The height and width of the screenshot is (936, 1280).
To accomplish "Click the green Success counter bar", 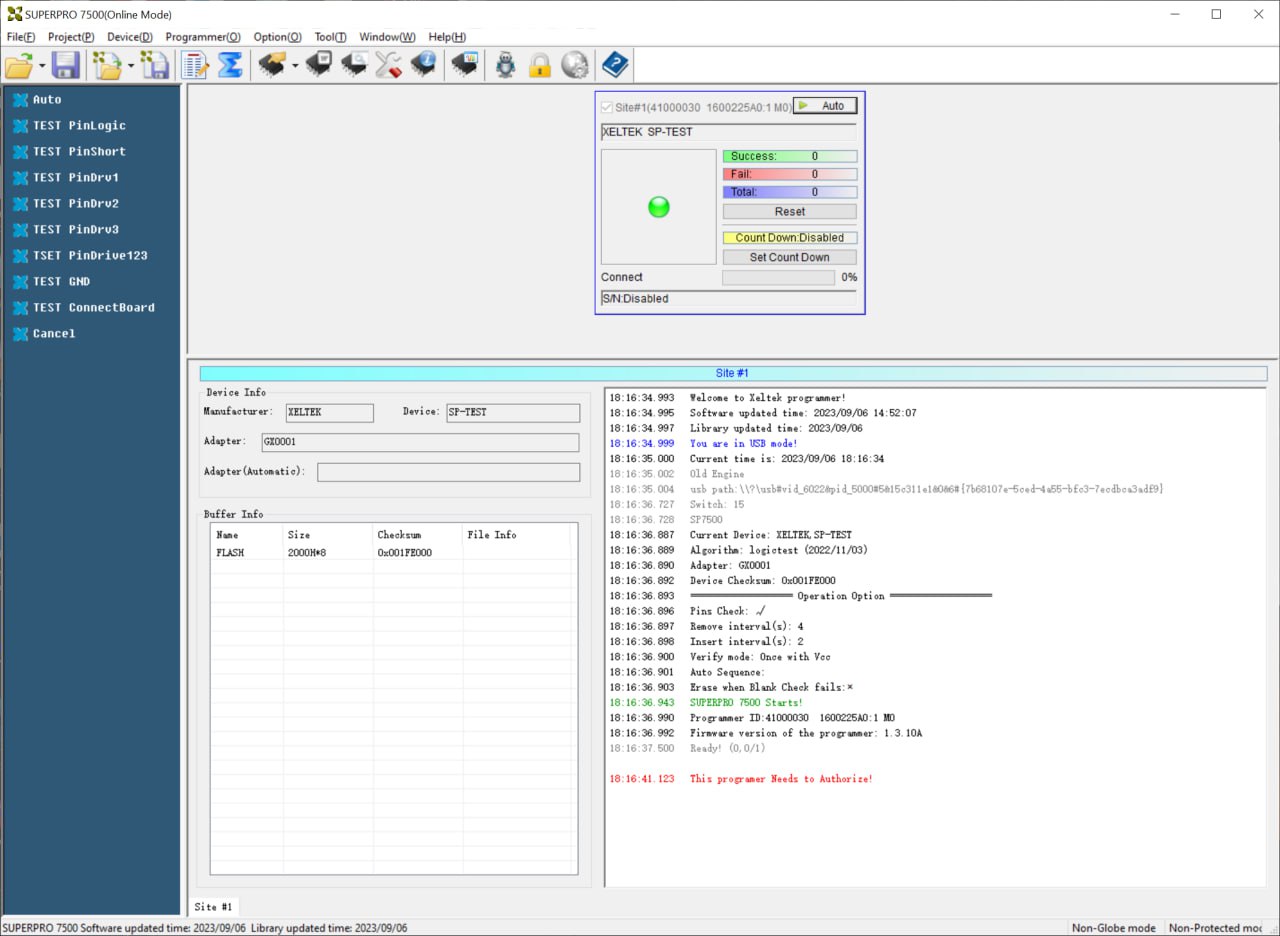I will [x=790, y=156].
